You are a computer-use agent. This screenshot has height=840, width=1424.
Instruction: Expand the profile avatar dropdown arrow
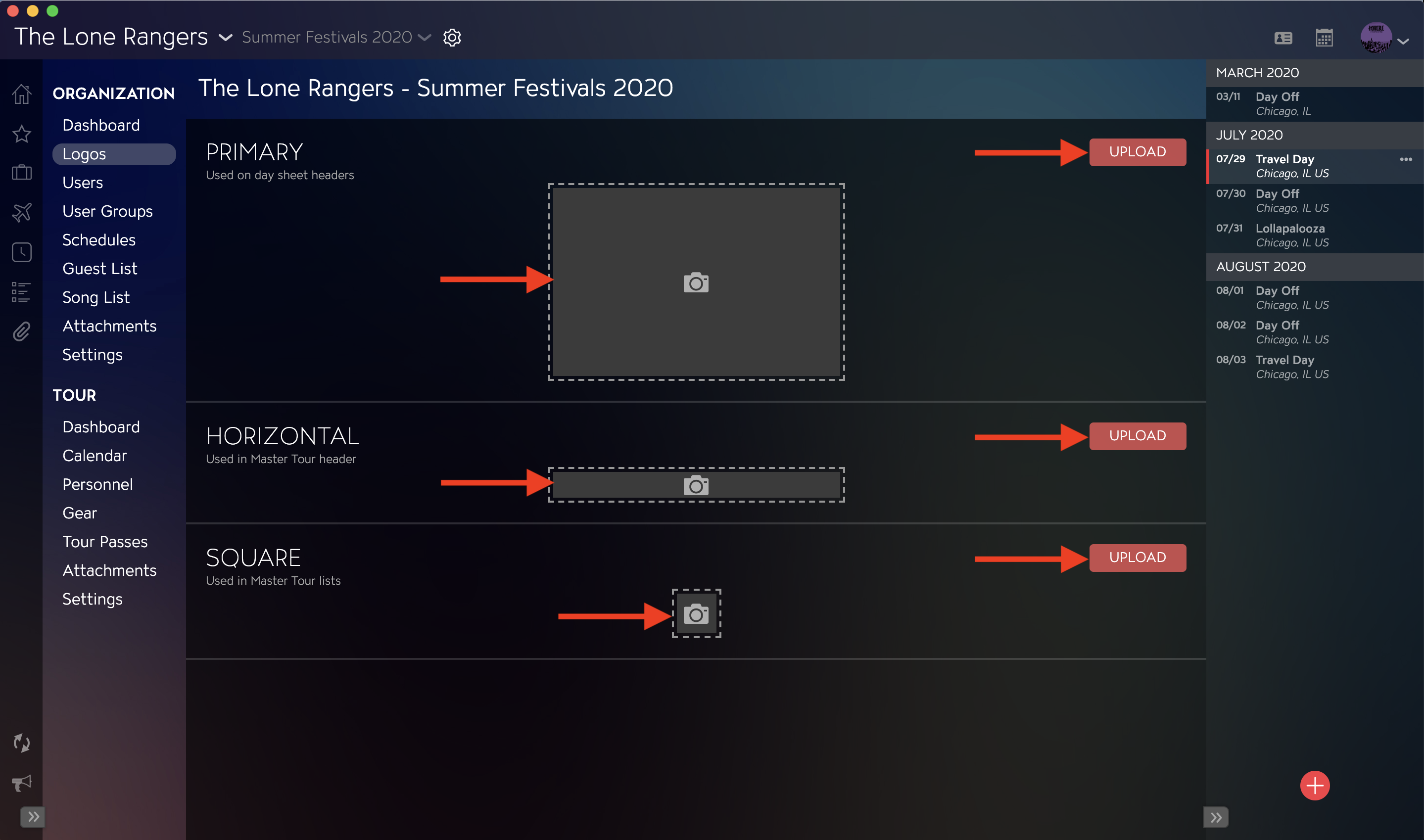pos(1403,41)
